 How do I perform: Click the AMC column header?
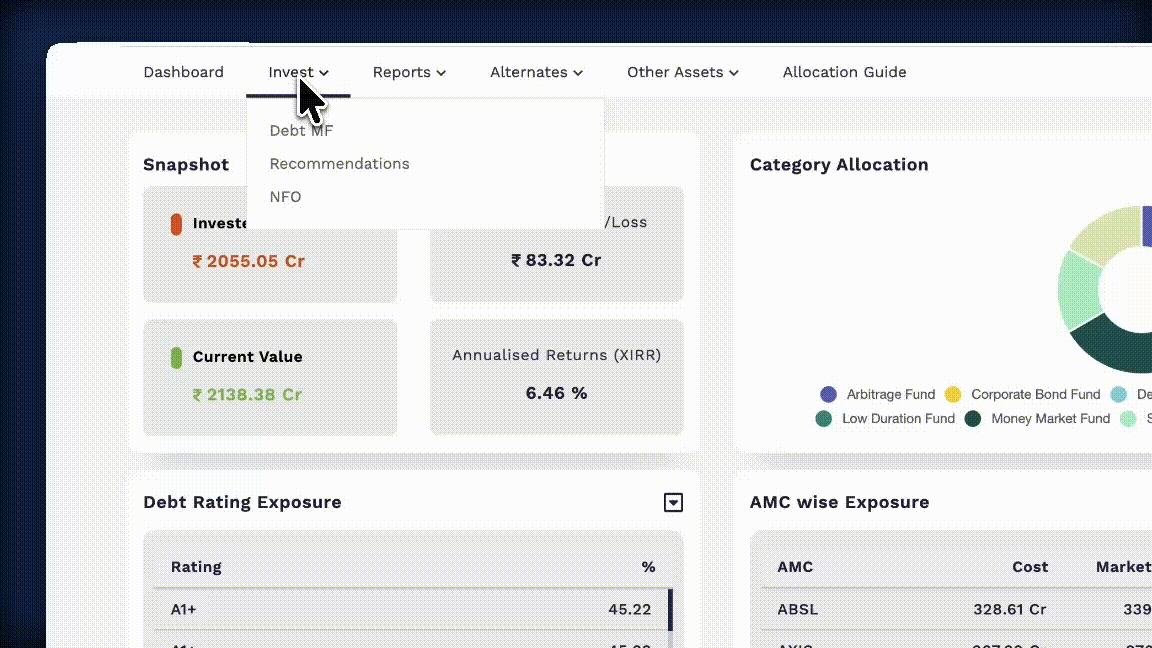point(795,567)
